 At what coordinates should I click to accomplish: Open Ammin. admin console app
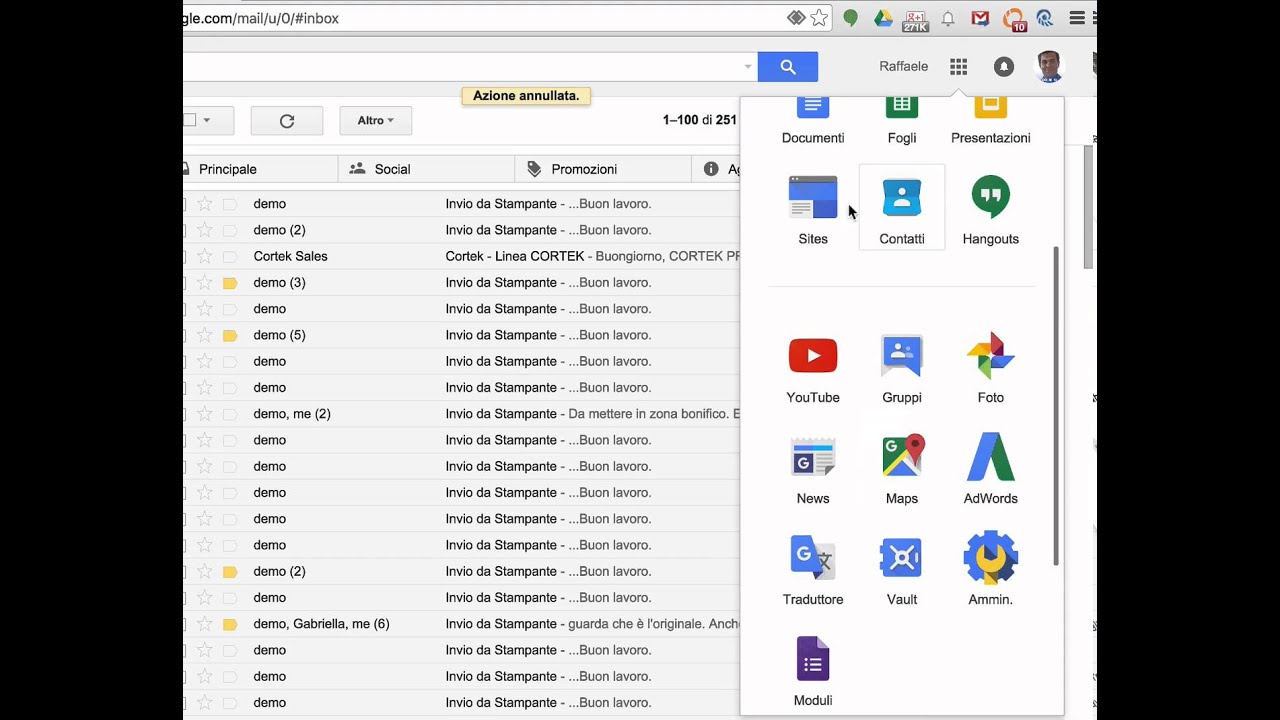click(990, 569)
